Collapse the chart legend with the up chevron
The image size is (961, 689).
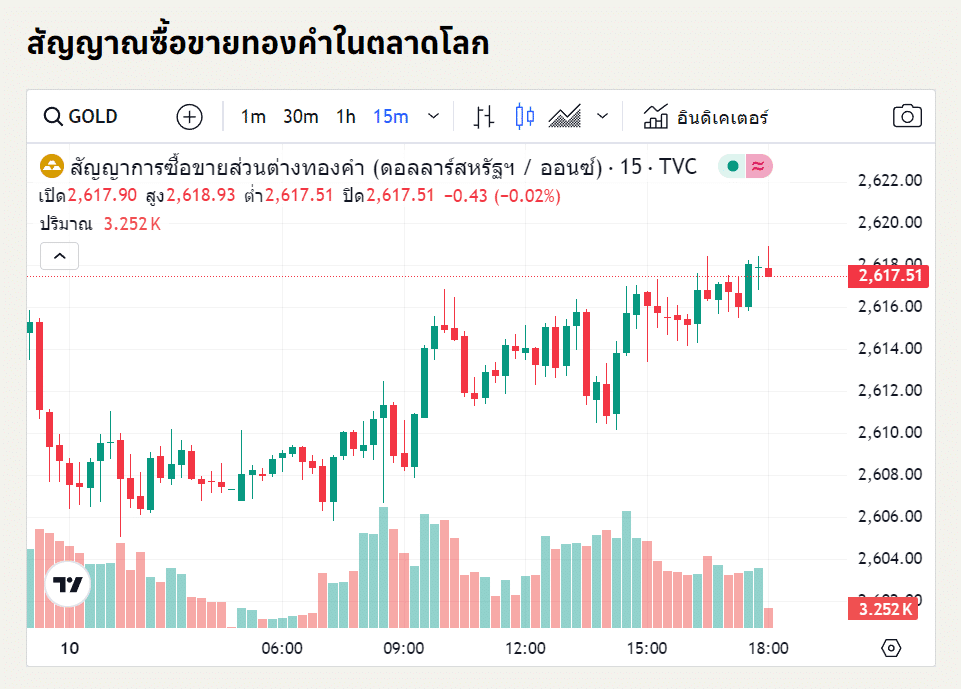point(59,256)
